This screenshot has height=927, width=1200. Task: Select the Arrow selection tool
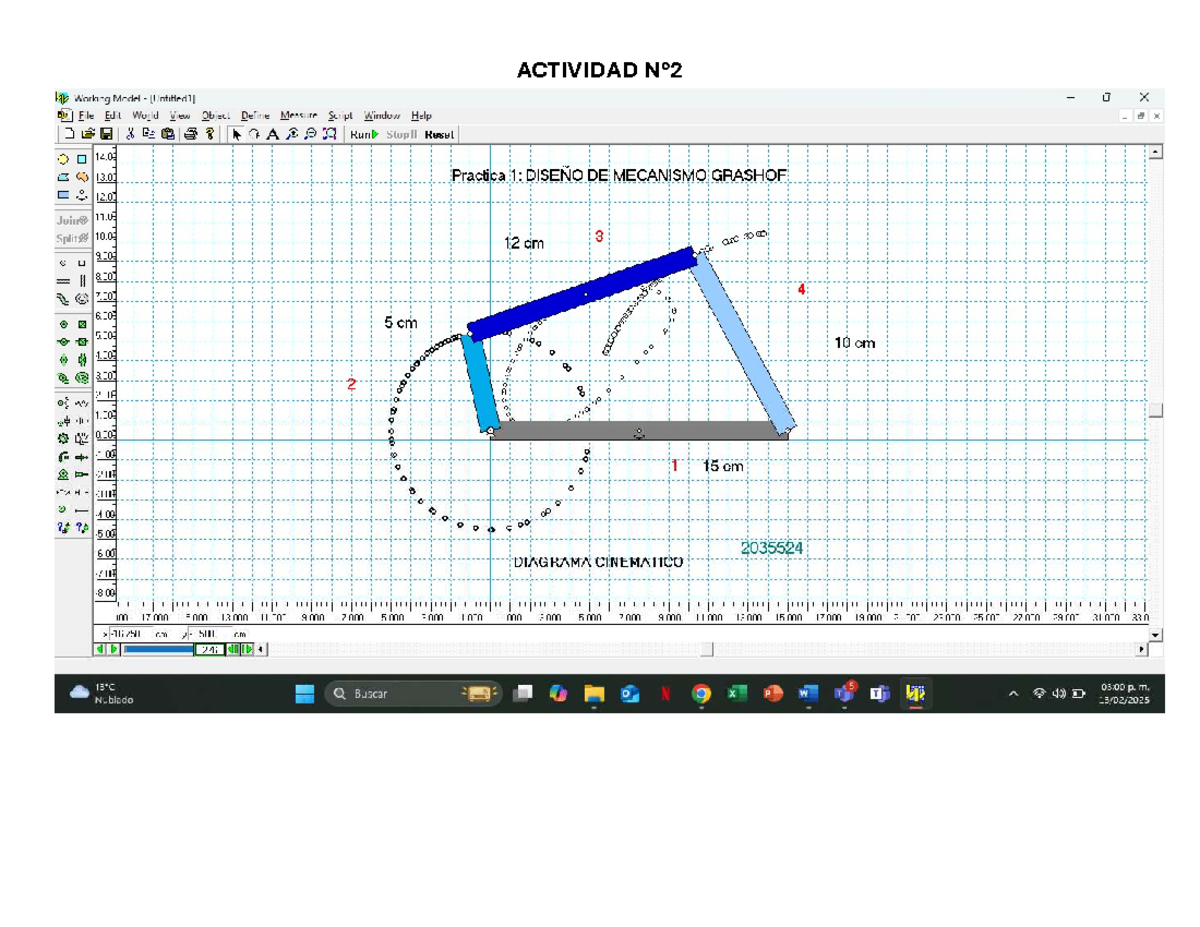[237, 134]
